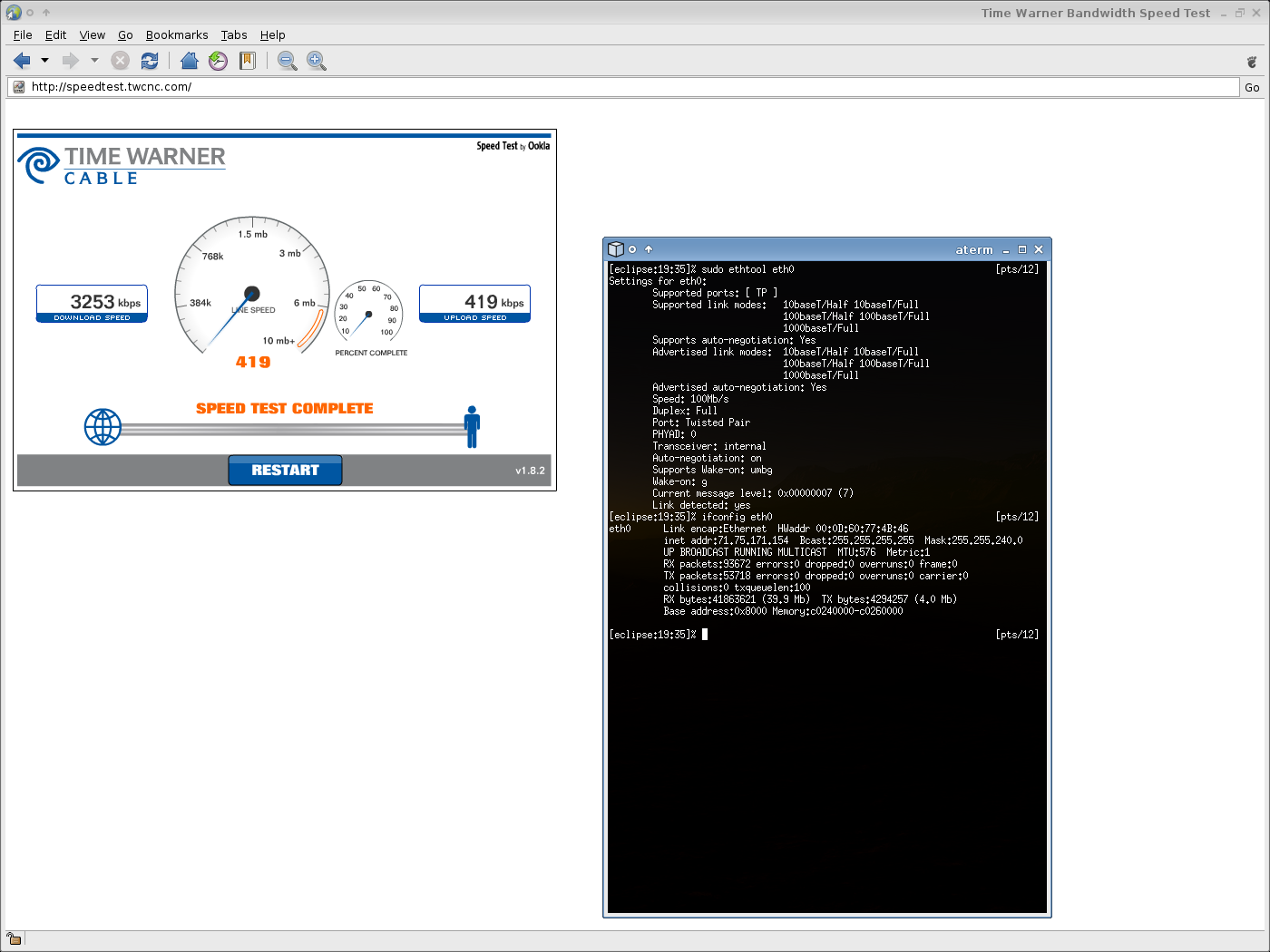This screenshot has width=1270, height=952.
Task: Click the line speed gauge dial
Action: point(252,287)
